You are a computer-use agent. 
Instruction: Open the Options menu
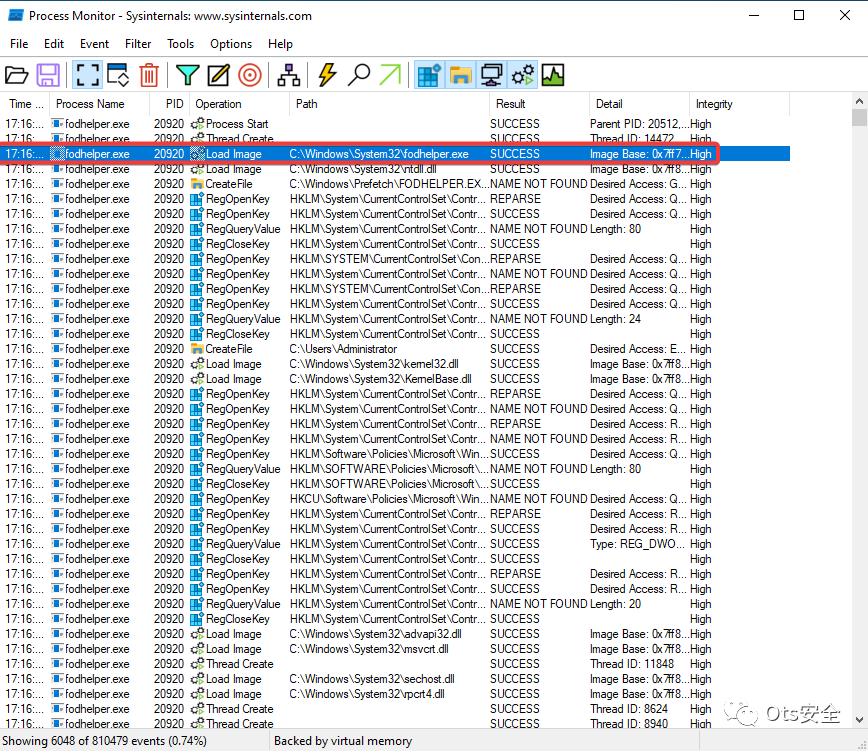pos(231,44)
